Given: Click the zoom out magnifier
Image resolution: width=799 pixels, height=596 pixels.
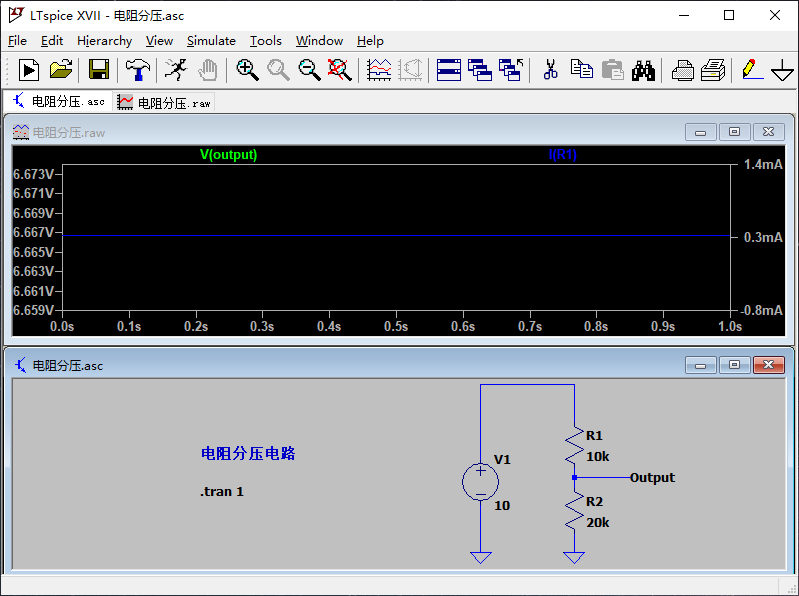Looking at the screenshot, I should (x=309, y=69).
